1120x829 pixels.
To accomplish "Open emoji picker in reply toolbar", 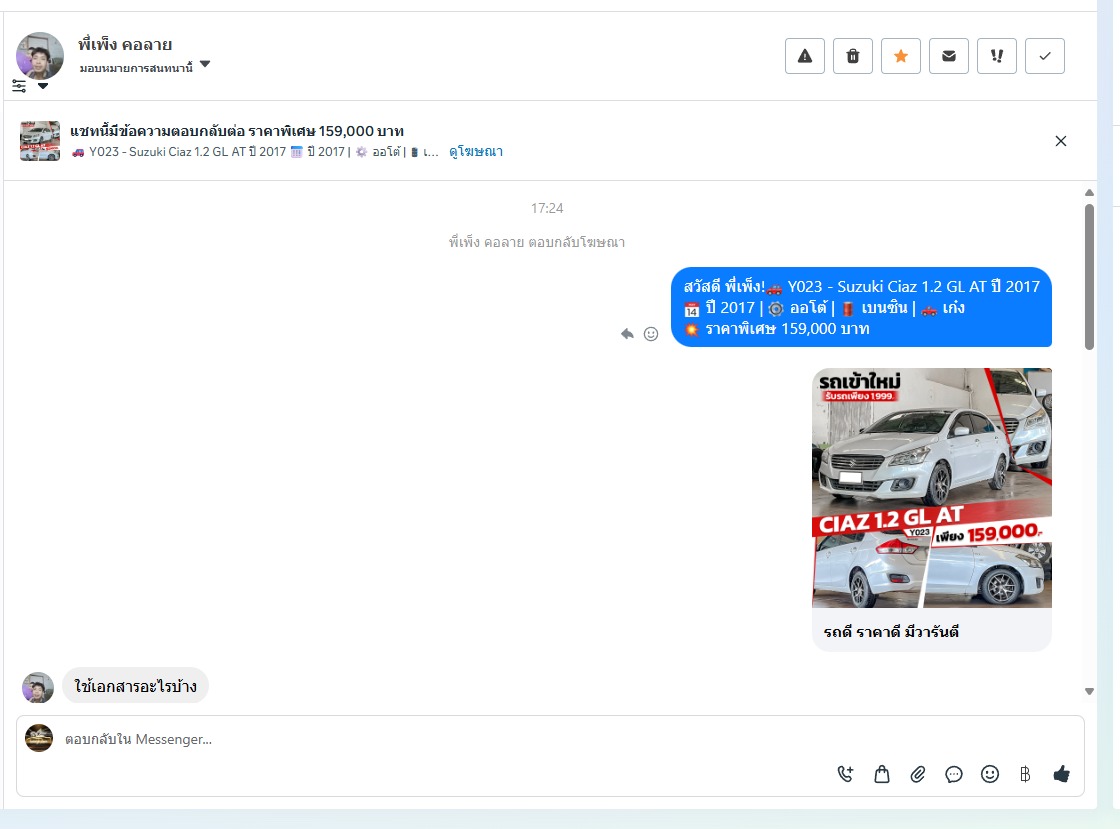I will pyautogui.click(x=990, y=774).
